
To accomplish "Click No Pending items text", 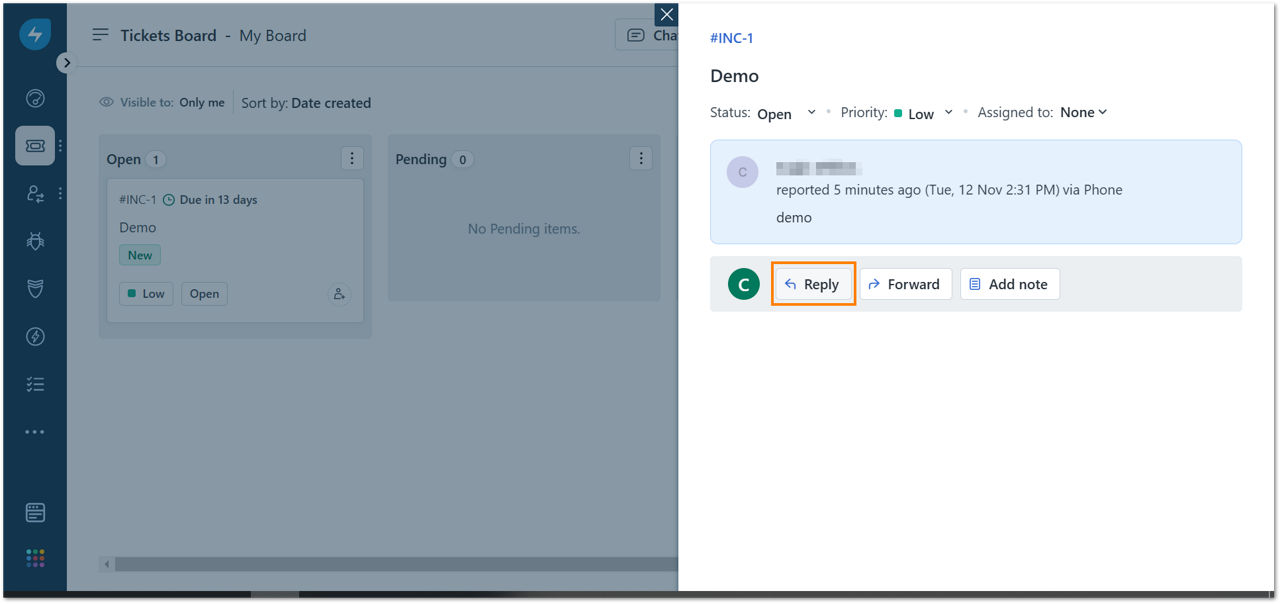I will pyautogui.click(x=524, y=229).
